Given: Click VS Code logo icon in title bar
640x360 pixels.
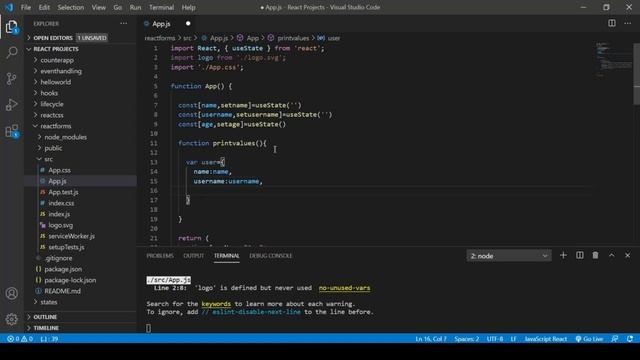Looking at the screenshot, I should (x=9, y=7).
